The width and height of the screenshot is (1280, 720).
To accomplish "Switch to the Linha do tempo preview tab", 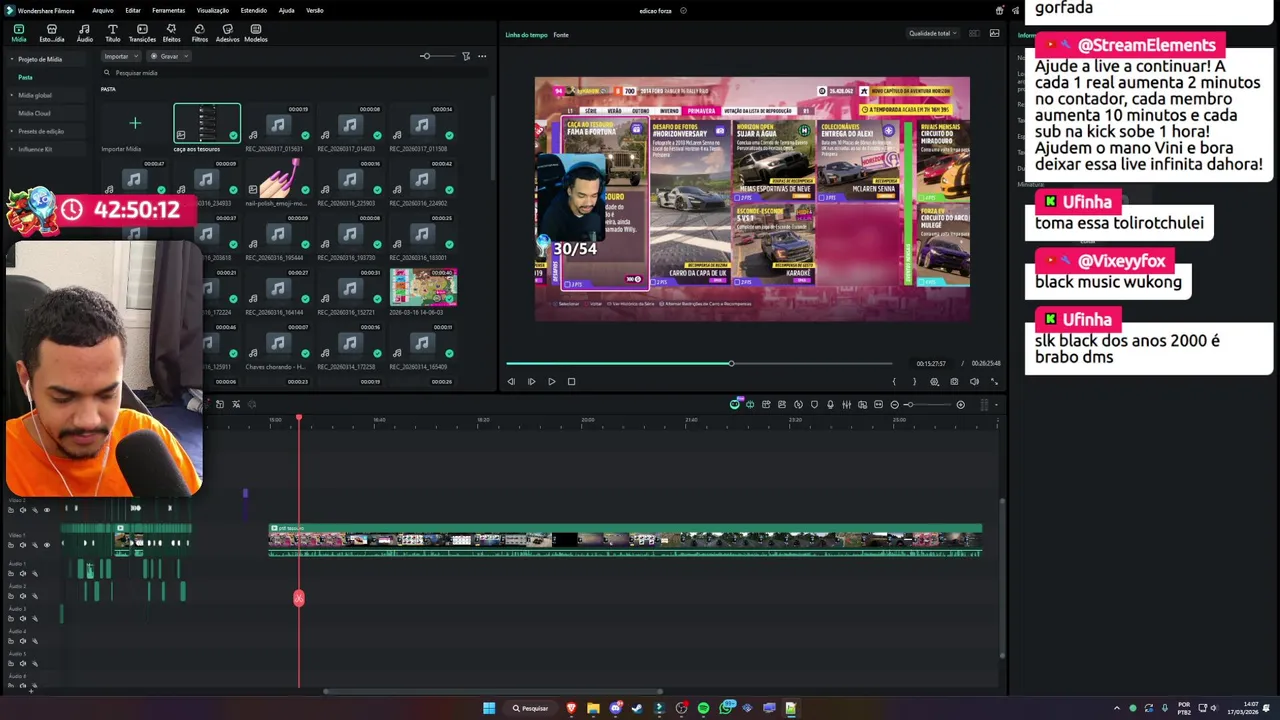I will click(x=526, y=35).
